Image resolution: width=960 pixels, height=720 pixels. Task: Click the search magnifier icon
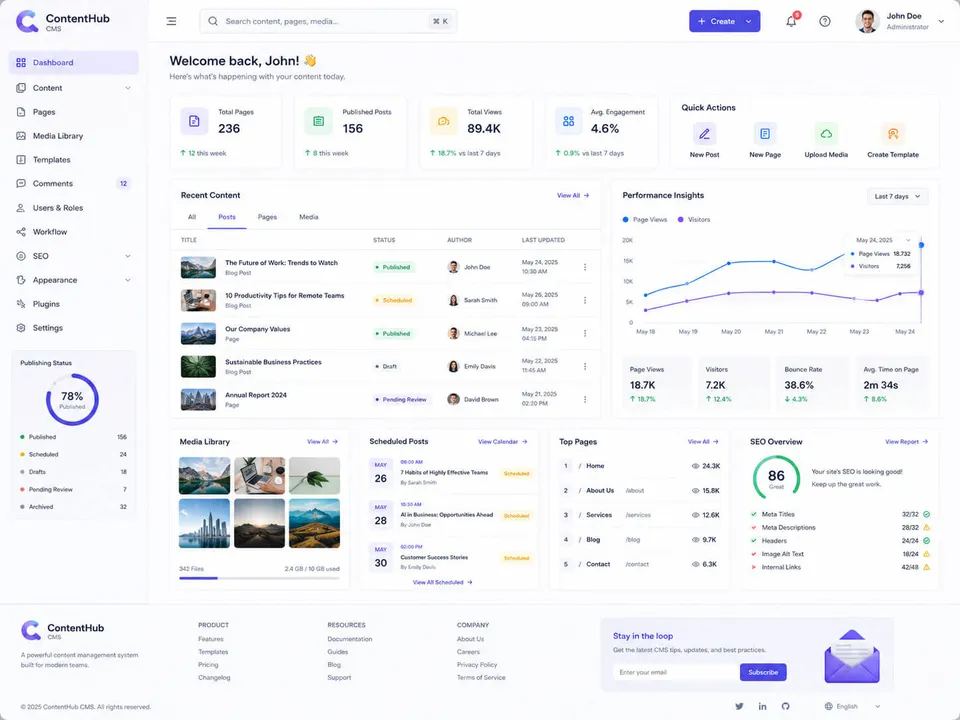212,21
